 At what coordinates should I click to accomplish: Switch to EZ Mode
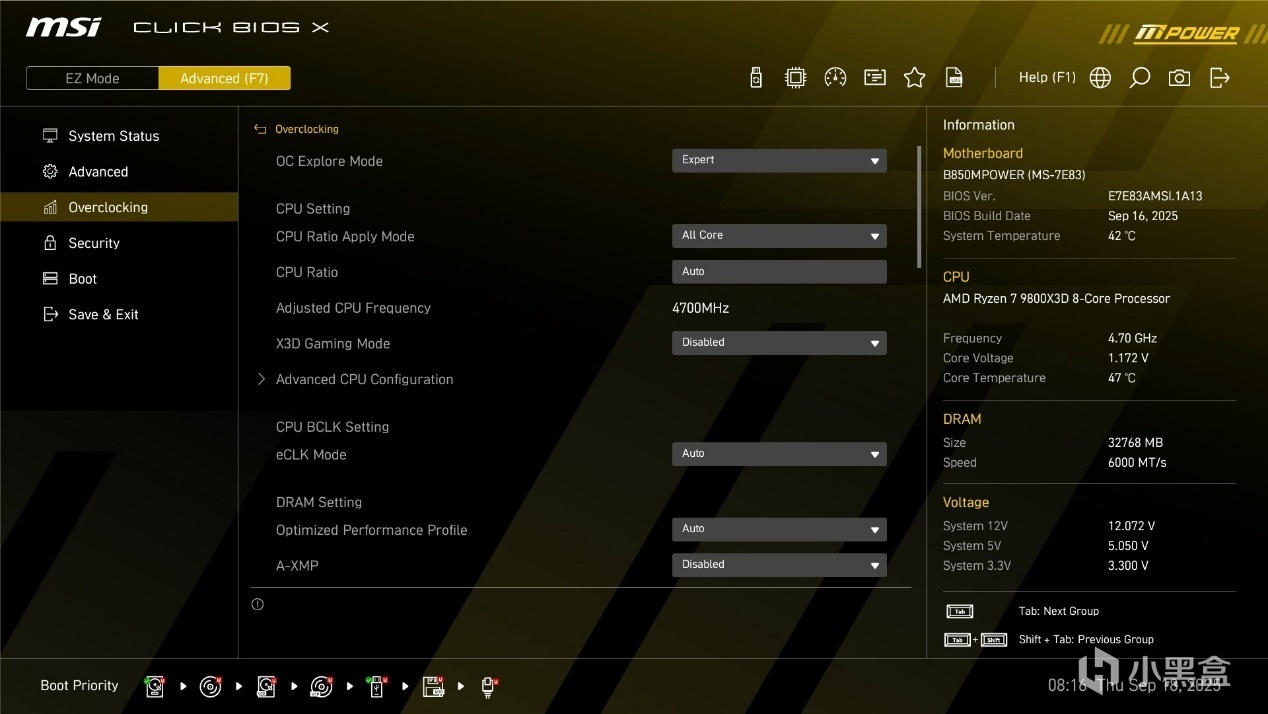point(92,78)
